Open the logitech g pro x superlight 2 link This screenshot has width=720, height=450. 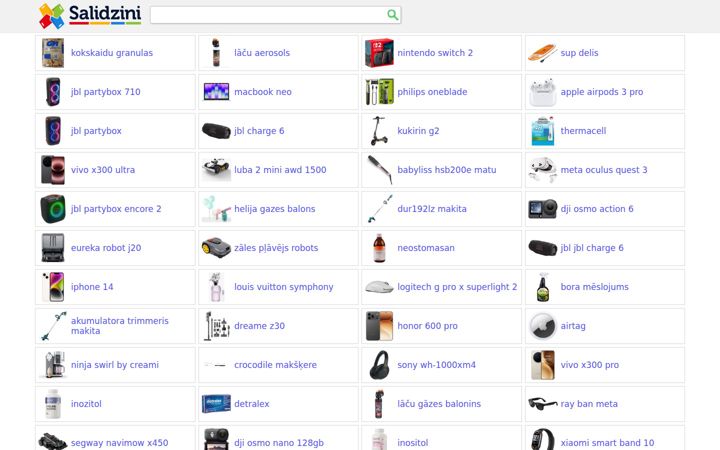point(457,287)
